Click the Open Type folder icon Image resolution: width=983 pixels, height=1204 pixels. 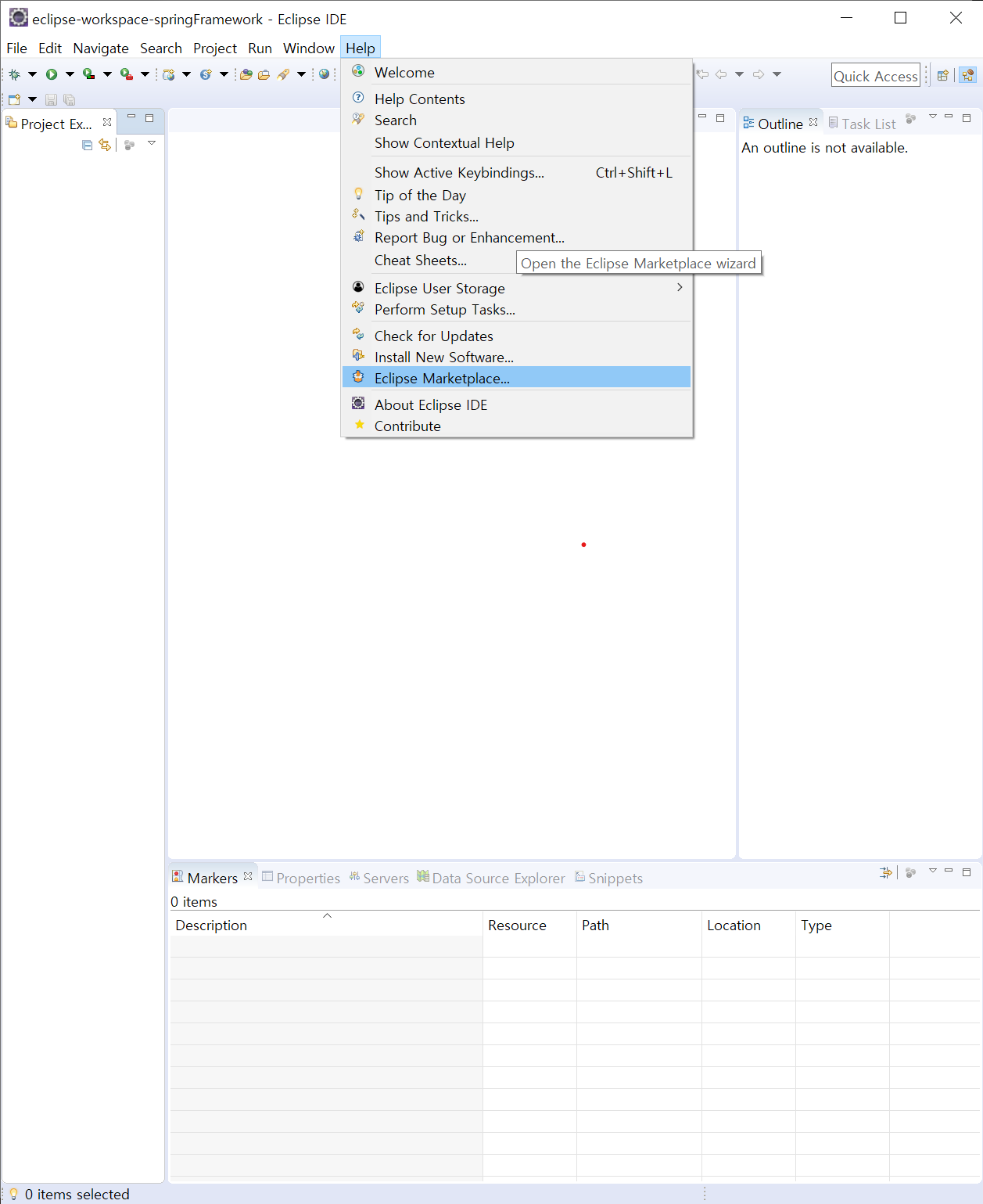tap(246, 74)
